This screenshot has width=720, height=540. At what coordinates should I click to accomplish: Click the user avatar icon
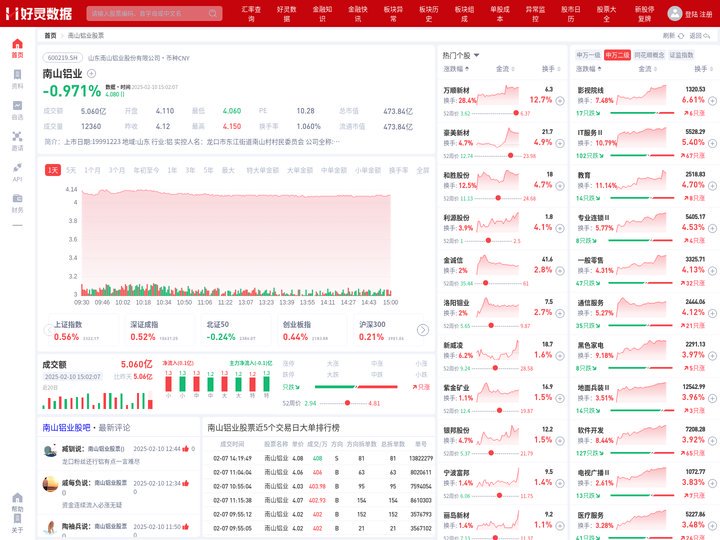click(x=675, y=13)
